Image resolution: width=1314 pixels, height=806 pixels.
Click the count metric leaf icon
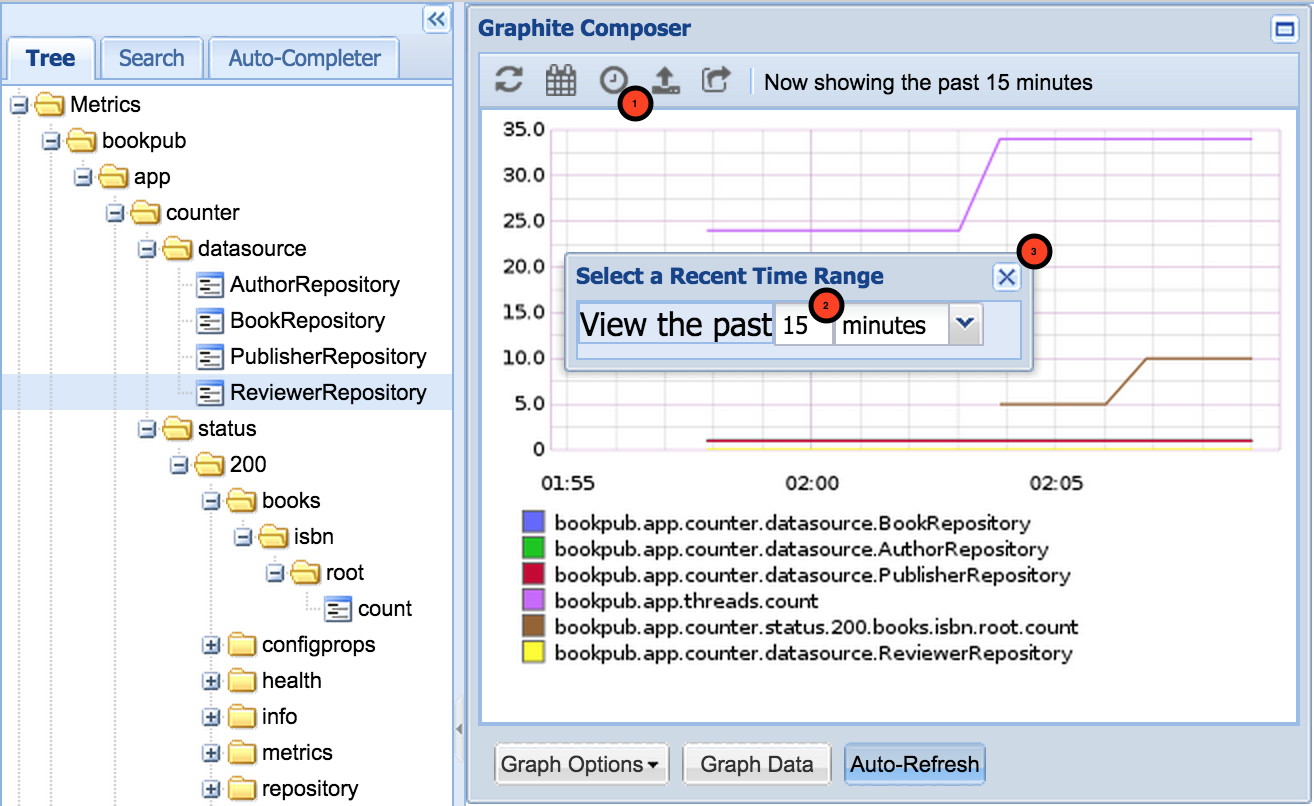coord(338,609)
